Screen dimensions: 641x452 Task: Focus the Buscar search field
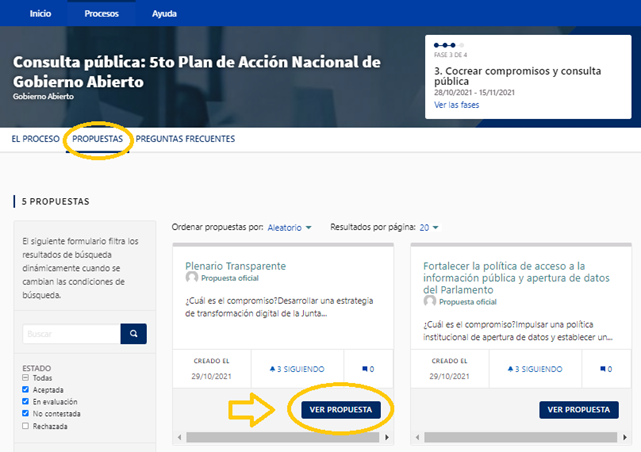pyautogui.click(x=72, y=334)
